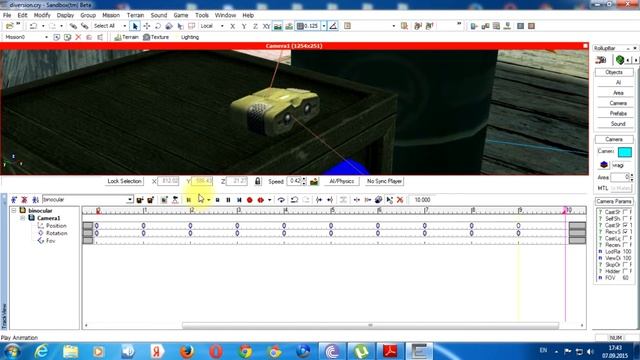Select the Sound object category
640x360 pixels.
pyautogui.click(x=618, y=124)
